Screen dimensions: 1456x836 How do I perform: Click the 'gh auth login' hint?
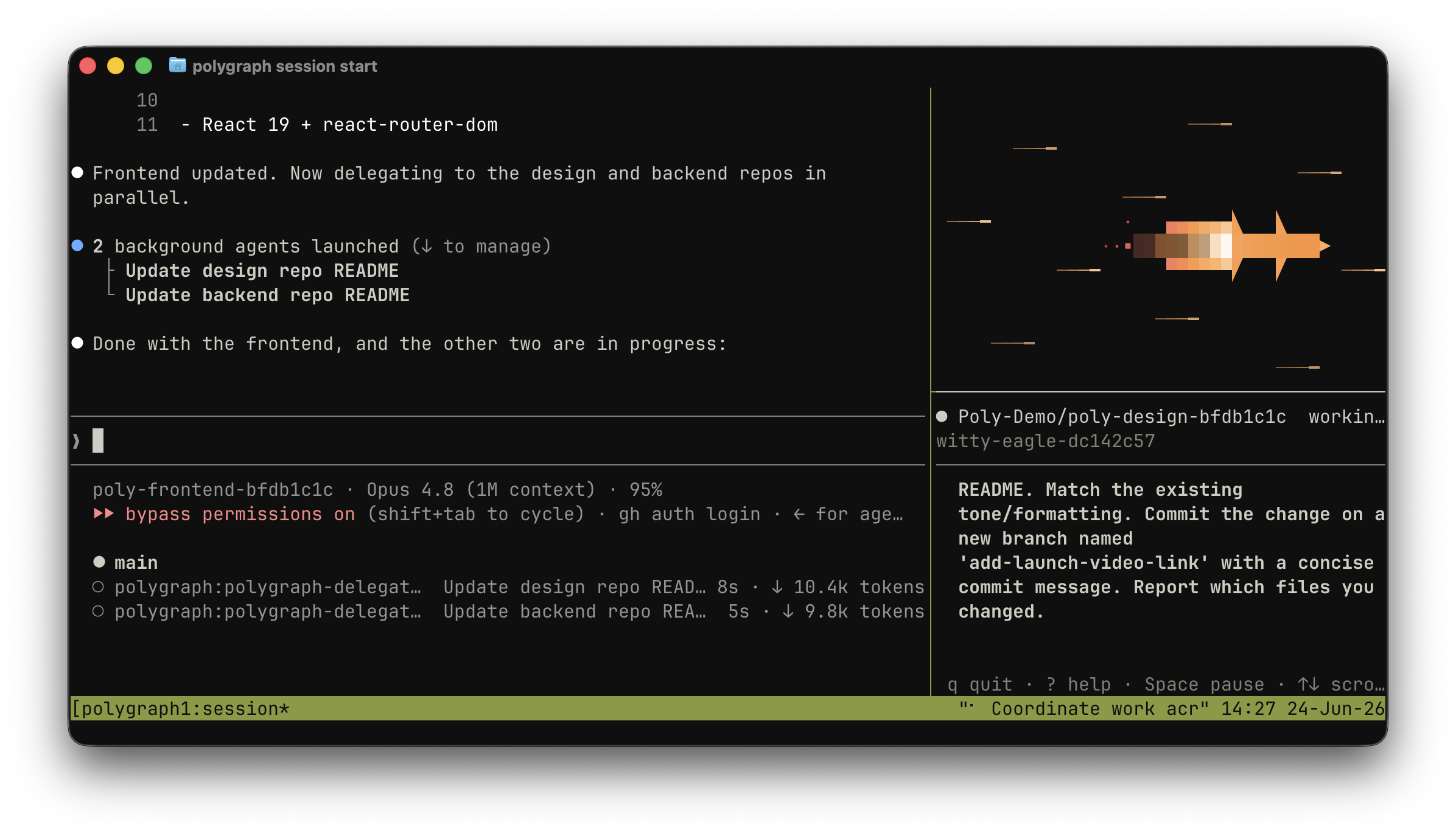coord(690,514)
